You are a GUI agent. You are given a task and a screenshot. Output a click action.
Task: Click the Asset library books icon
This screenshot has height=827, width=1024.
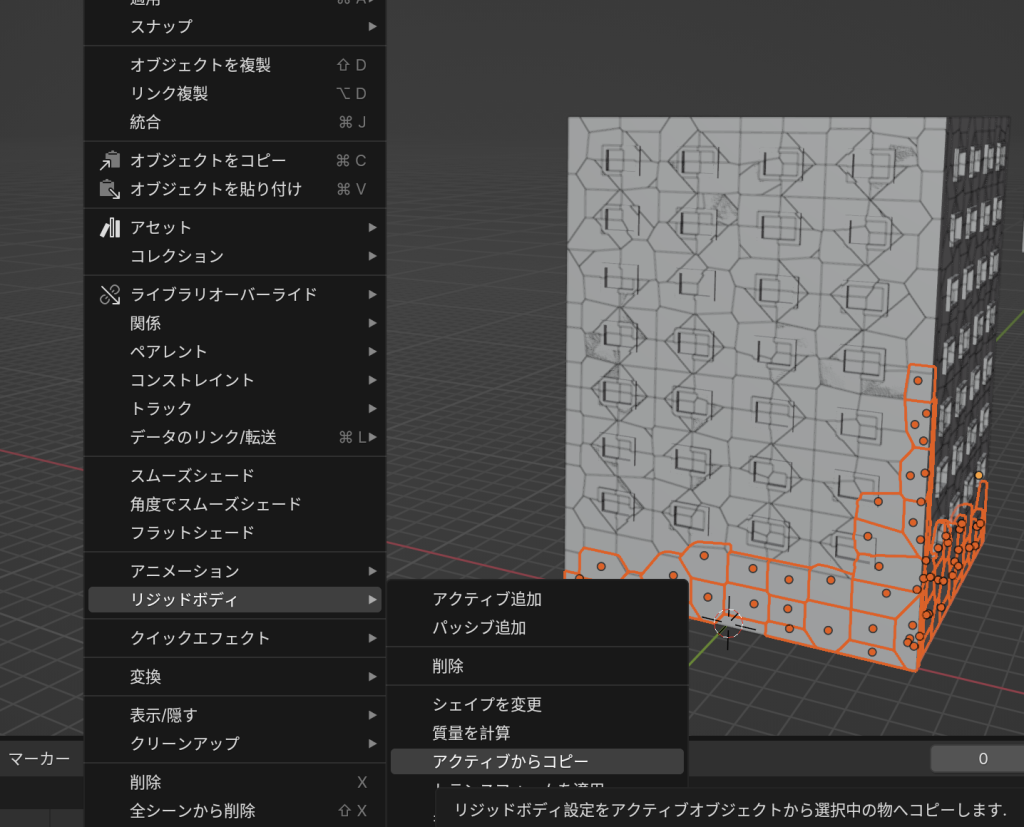point(110,228)
